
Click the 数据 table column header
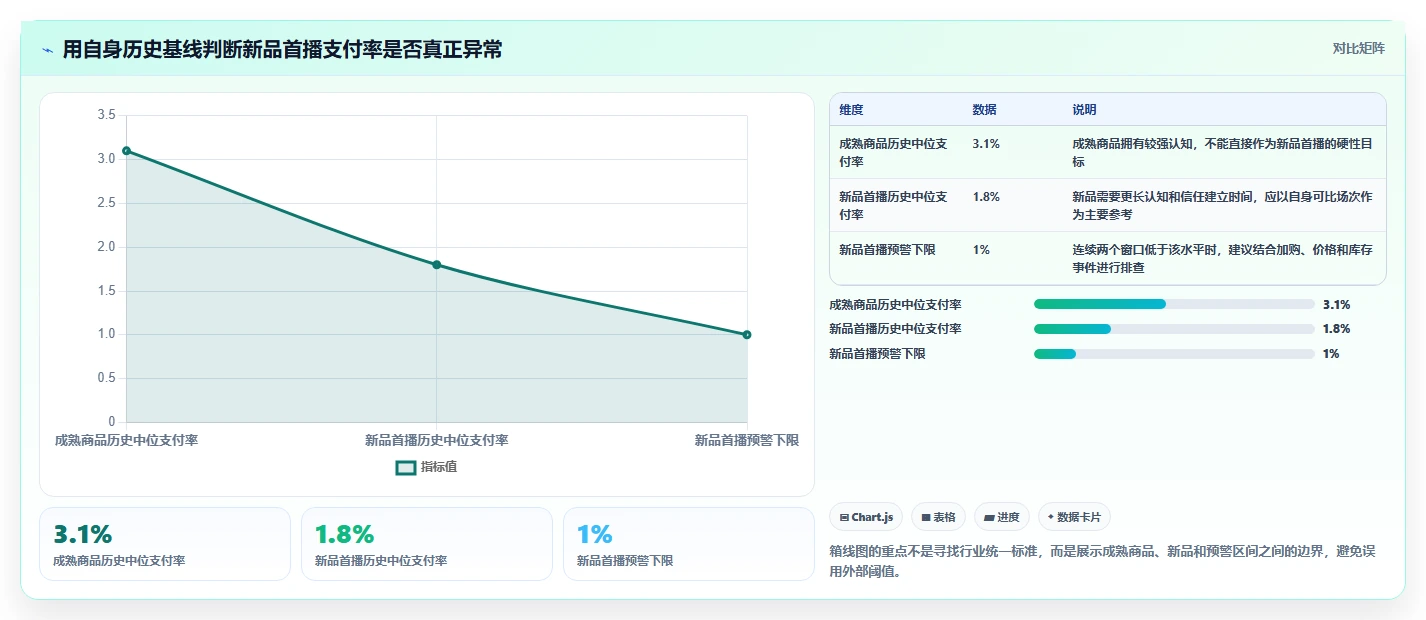click(984, 110)
